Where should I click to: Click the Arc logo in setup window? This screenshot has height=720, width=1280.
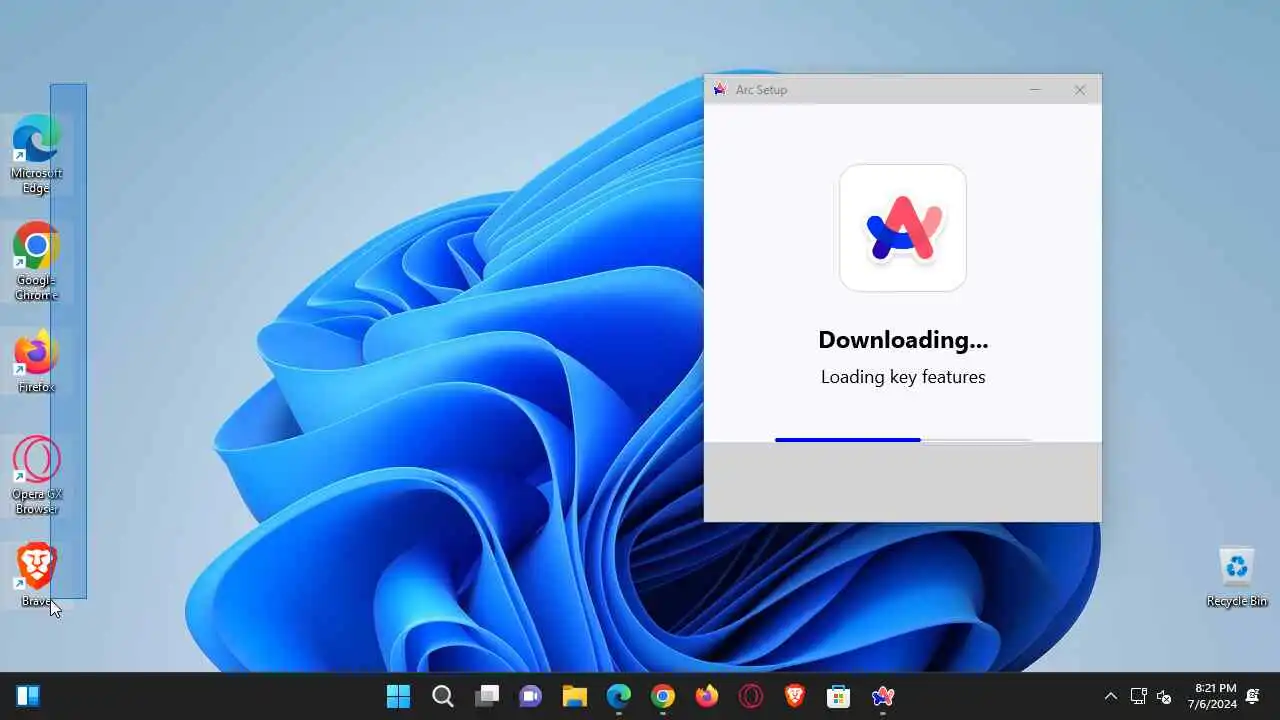tap(903, 228)
